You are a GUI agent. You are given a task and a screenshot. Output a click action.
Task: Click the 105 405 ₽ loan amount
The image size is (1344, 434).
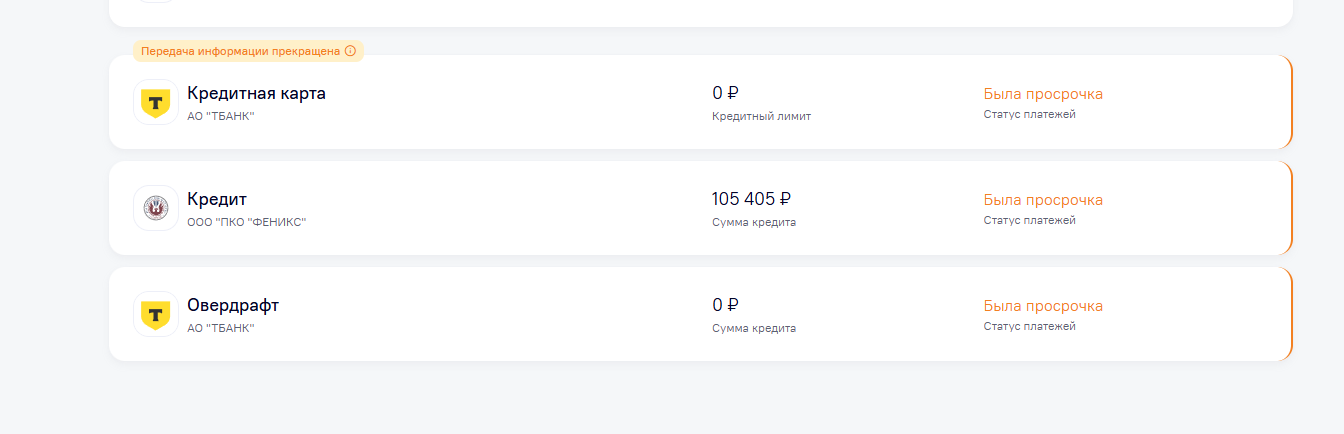751,199
